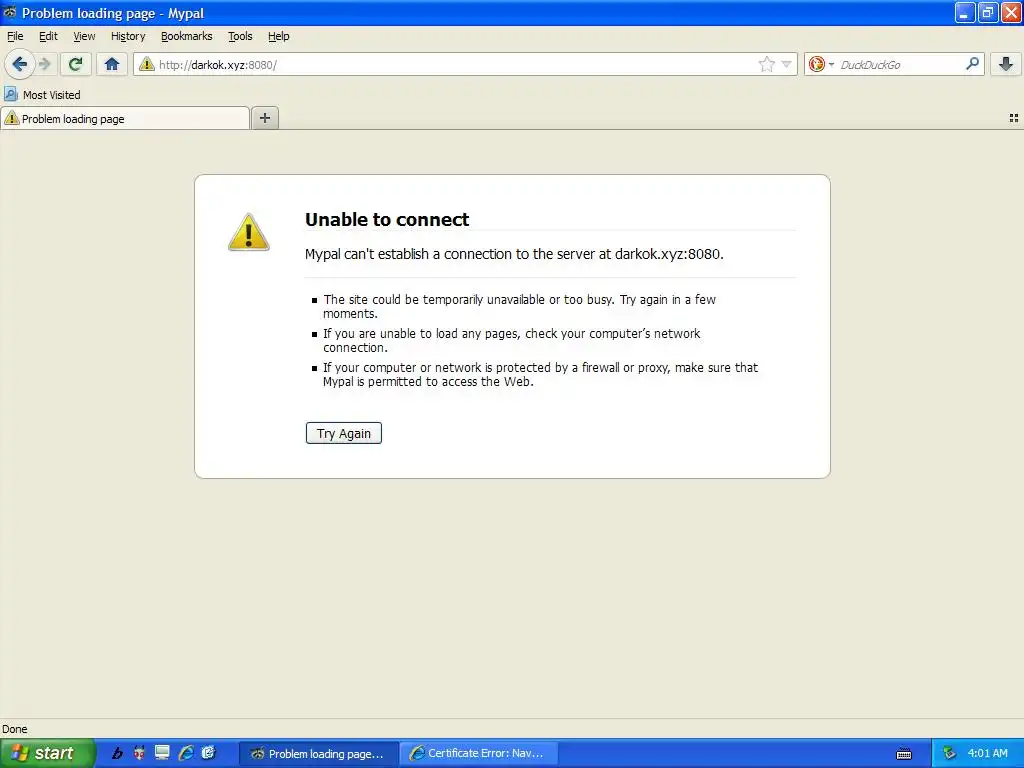The image size is (1024, 768).
Task: Open the Home page icon
Action: [112, 64]
